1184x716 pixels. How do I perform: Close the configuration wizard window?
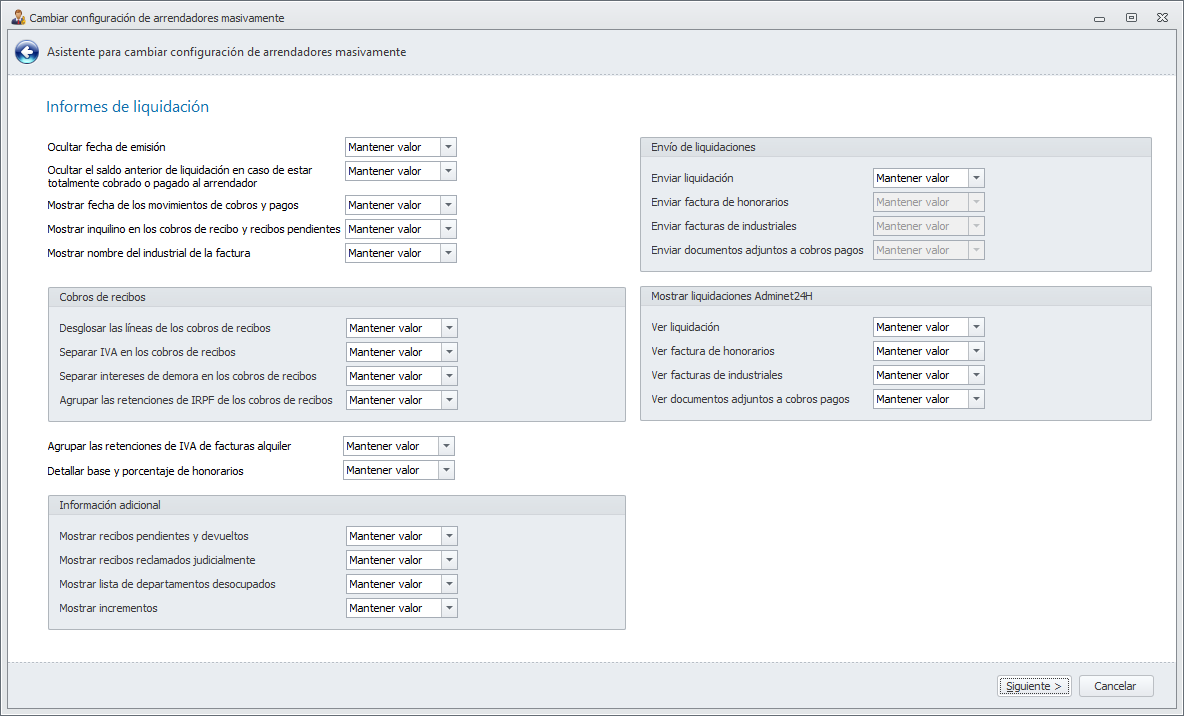(x=1162, y=17)
